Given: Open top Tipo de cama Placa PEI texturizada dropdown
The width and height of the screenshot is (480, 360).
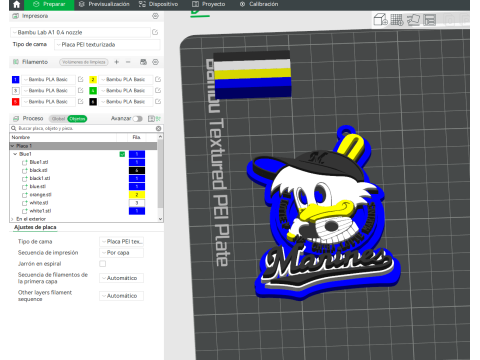Looking at the screenshot, I should click(x=107, y=45).
